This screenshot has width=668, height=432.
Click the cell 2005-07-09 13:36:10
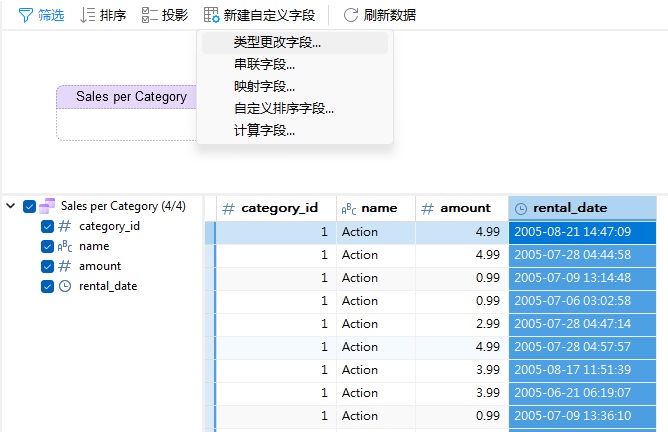click(x=582, y=416)
